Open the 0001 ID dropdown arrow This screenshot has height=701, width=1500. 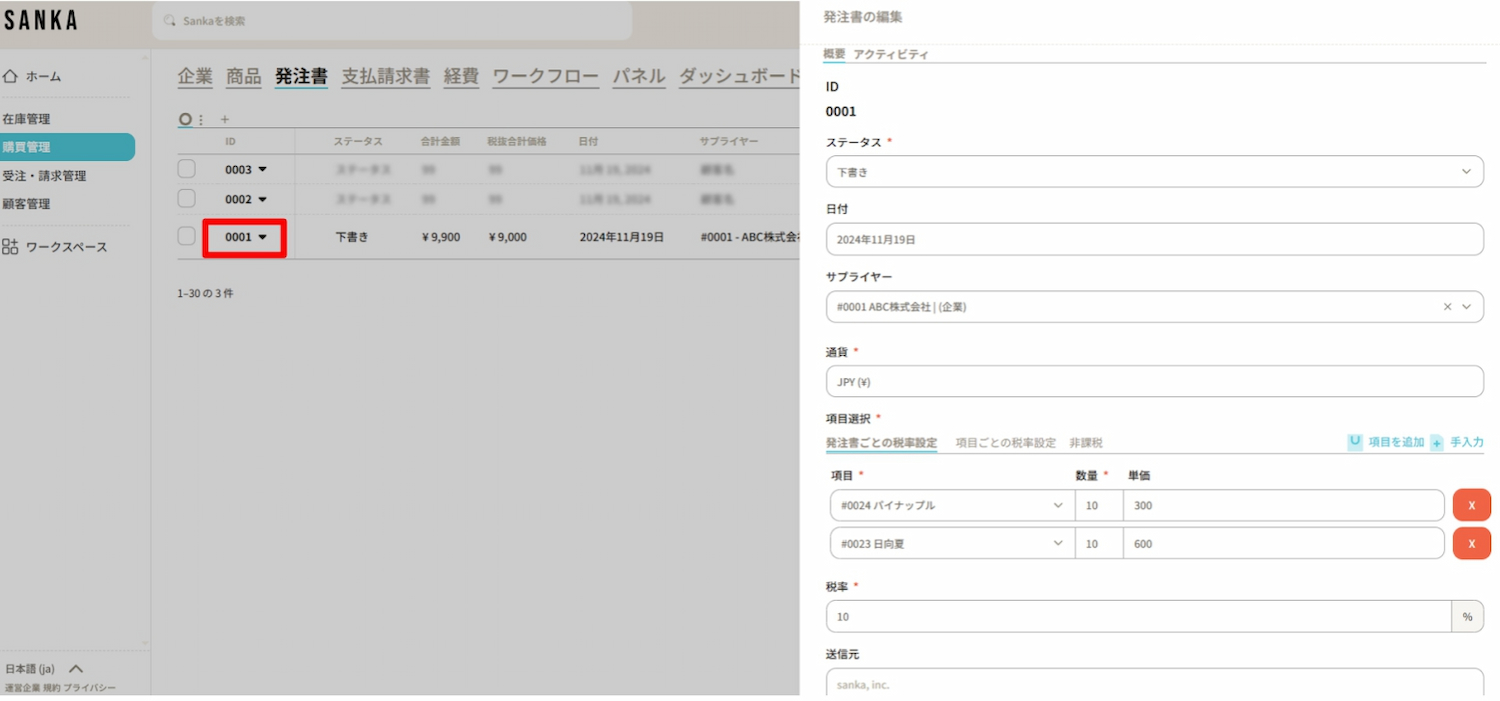coord(263,238)
